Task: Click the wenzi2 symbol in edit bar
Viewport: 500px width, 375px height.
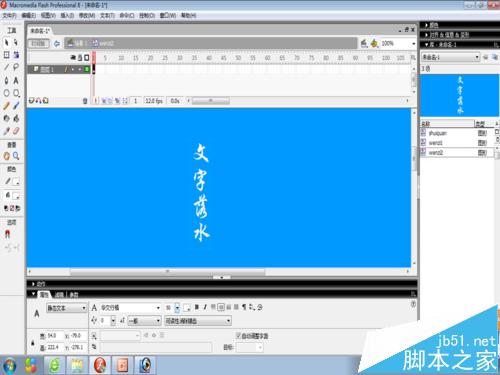Action: [103, 43]
